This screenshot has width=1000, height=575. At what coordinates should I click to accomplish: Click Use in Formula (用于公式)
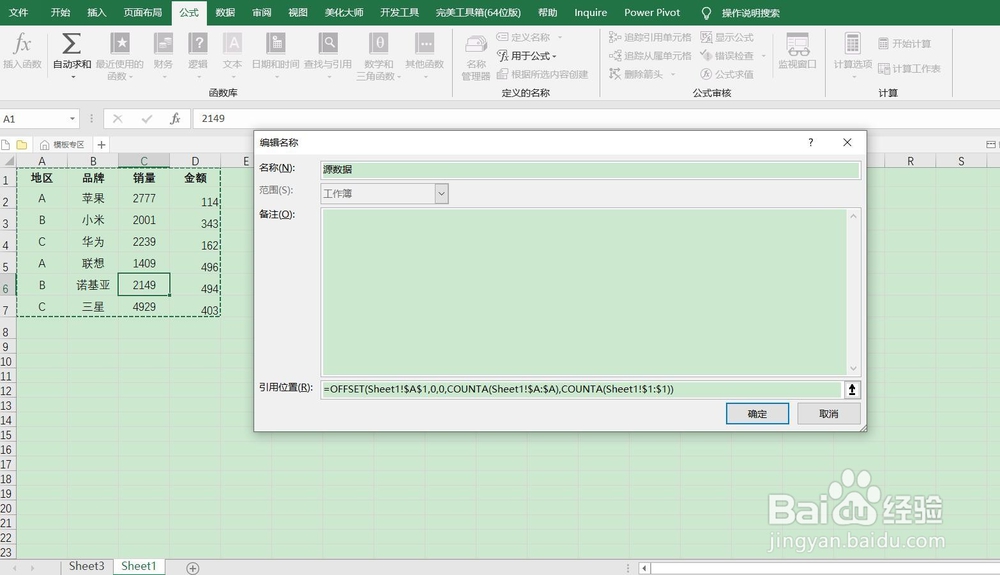[527, 56]
